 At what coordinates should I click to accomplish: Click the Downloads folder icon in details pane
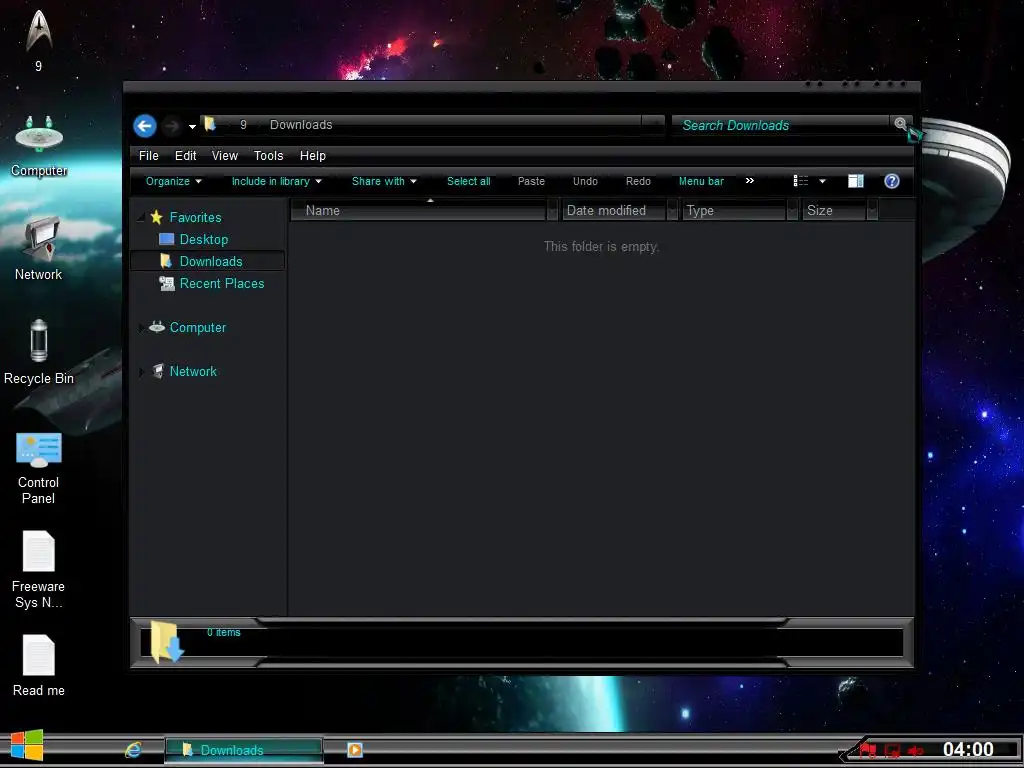pos(167,642)
